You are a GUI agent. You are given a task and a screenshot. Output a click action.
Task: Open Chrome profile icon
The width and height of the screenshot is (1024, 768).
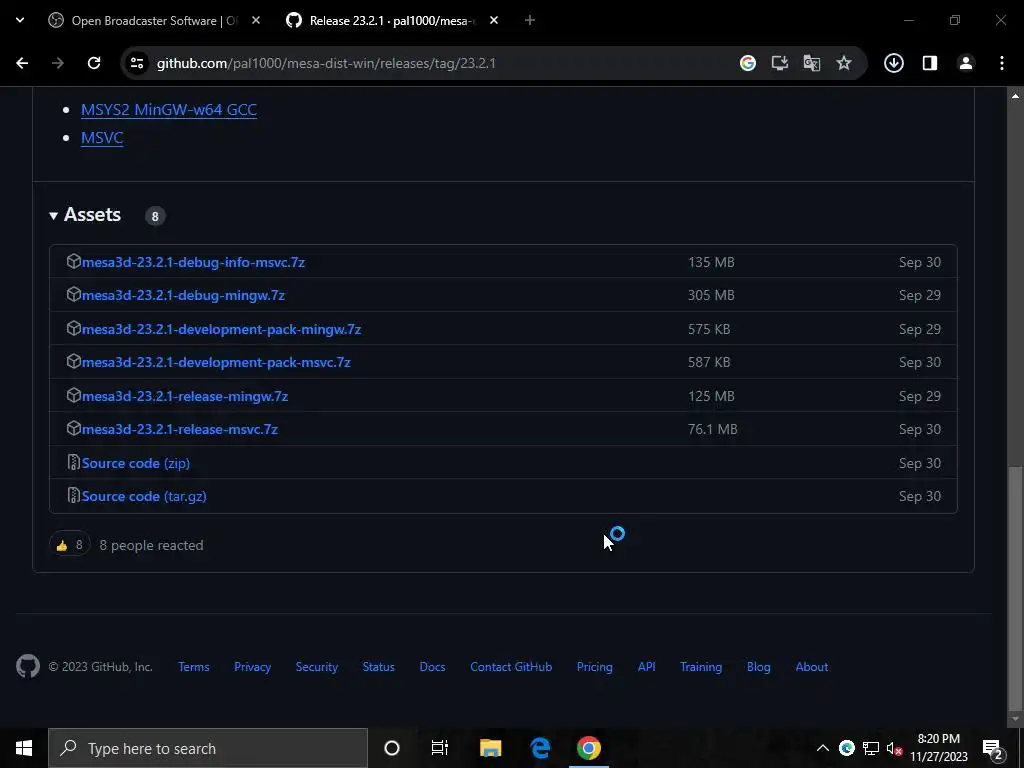pos(966,63)
